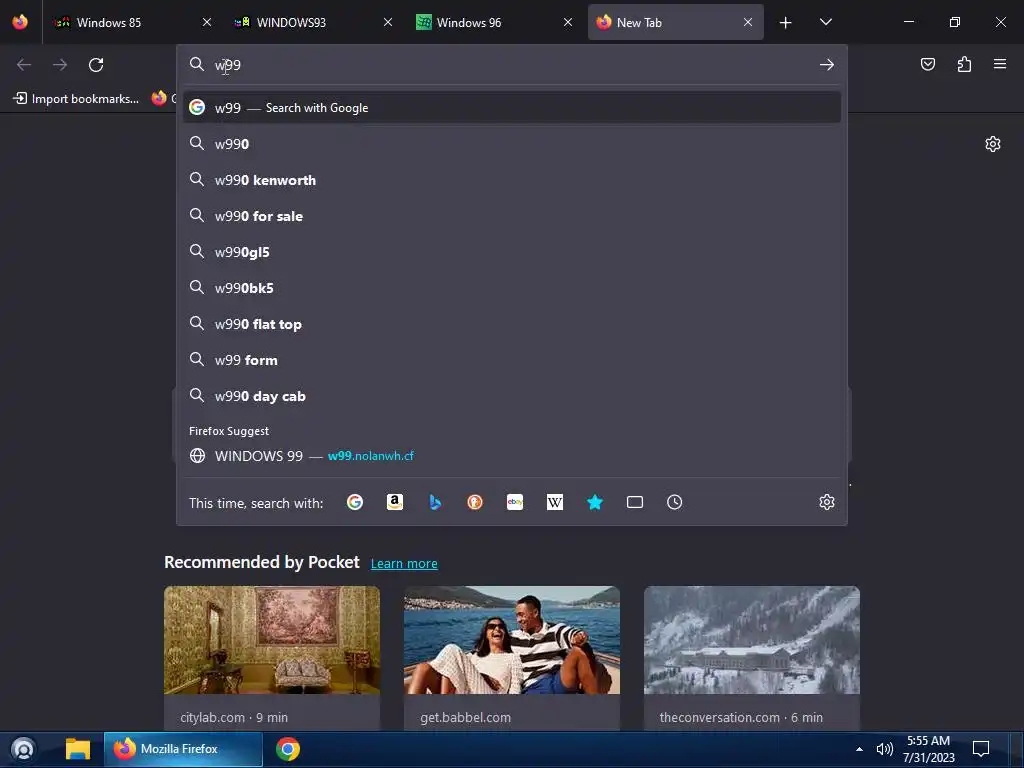
Task: Click Import bookmarks... in bookmarks toolbar
Action: [x=76, y=99]
